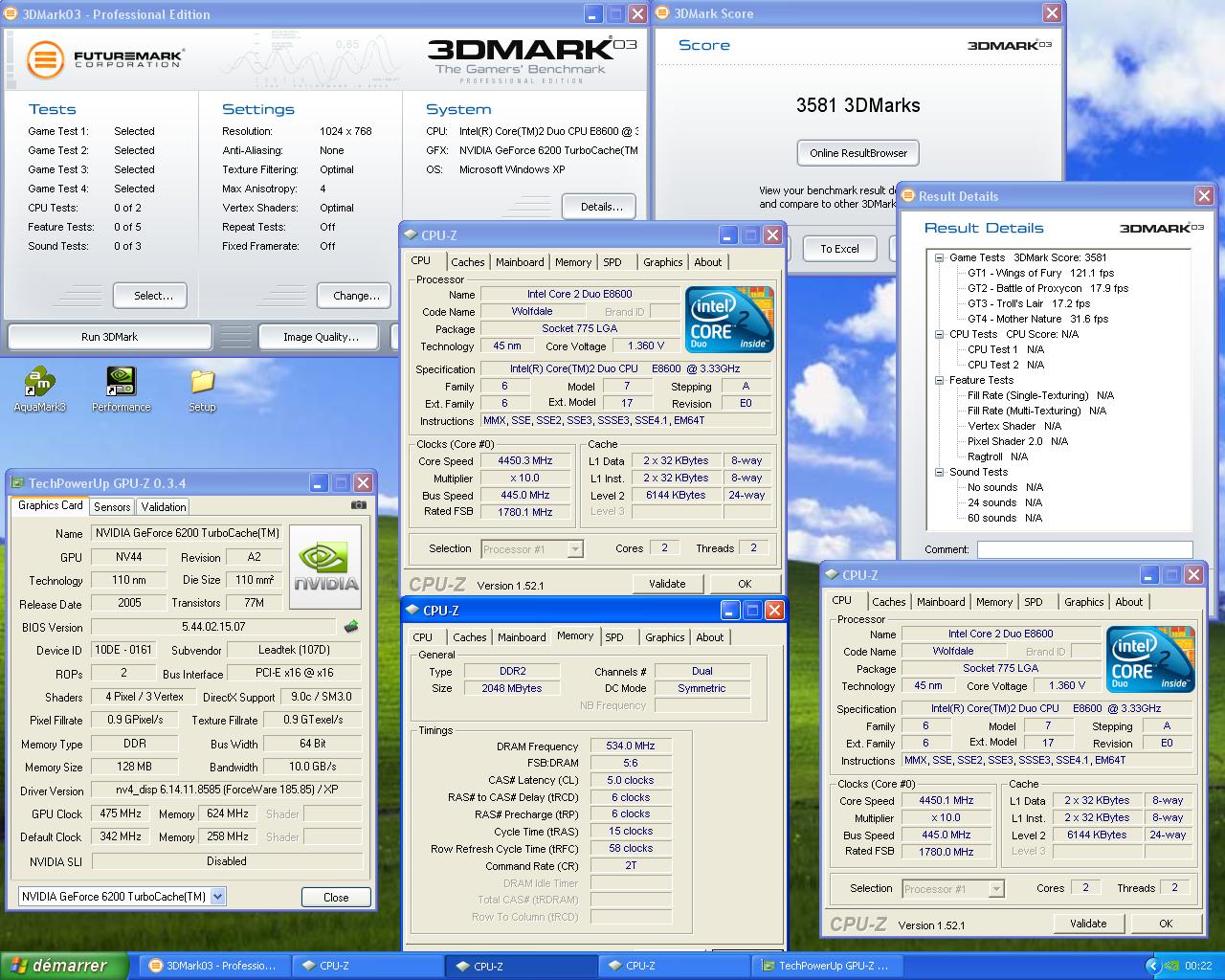1225x980 pixels.
Task: Collapse the Sound Tests tree node
Action: click(940, 472)
